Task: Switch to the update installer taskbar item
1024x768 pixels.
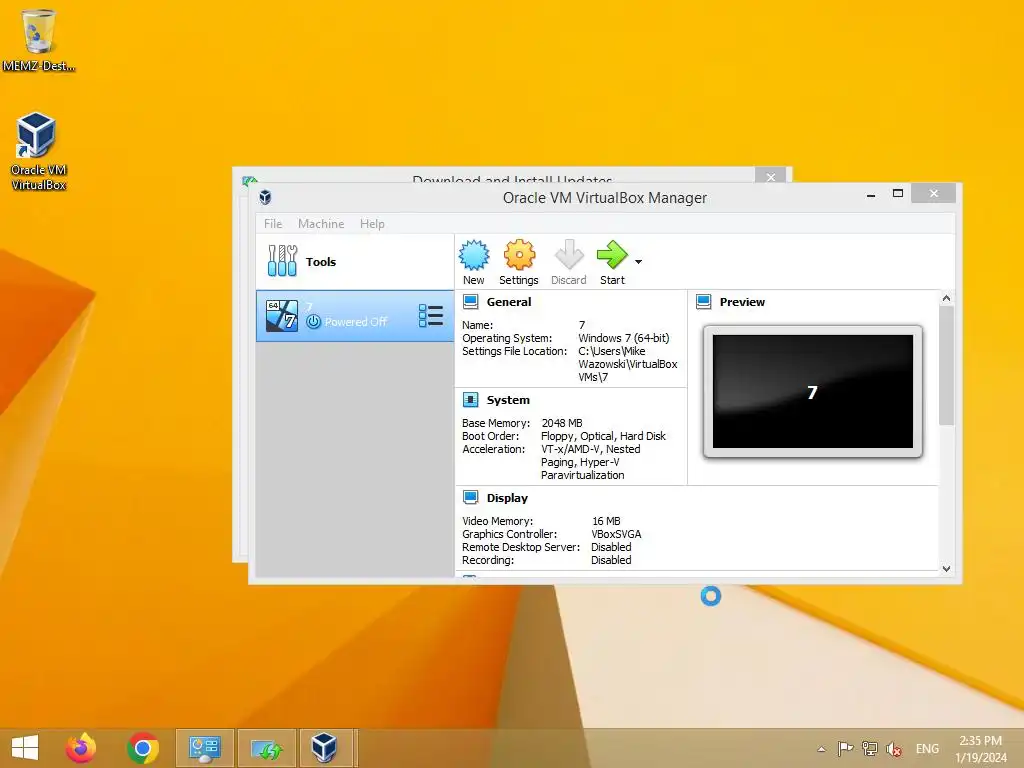Action: (266, 748)
